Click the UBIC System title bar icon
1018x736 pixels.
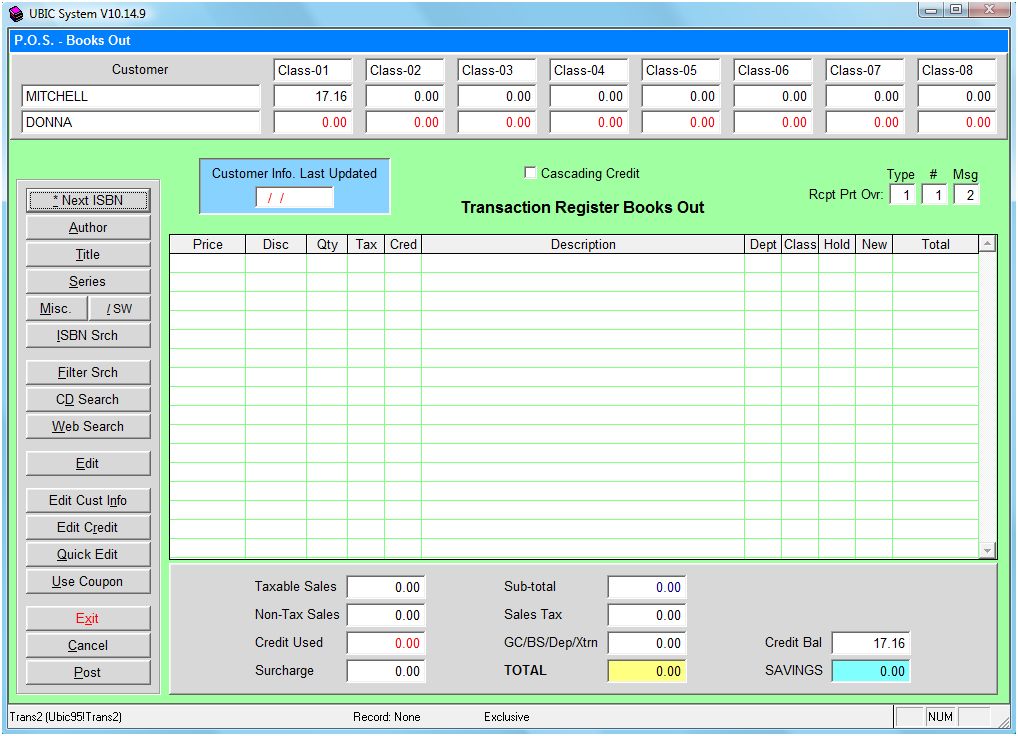(16, 14)
